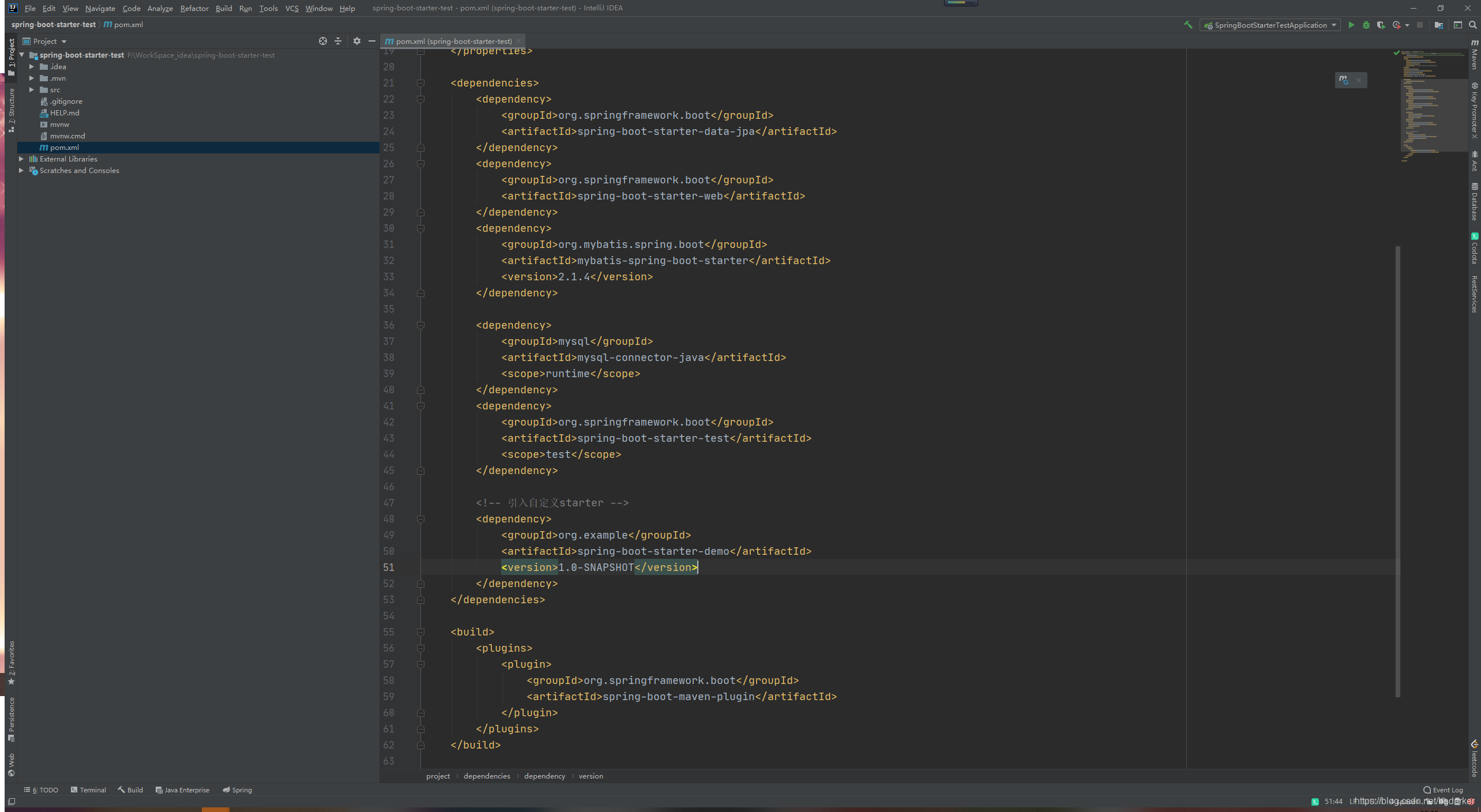The image size is (1481, 812).
Task: Load Maven changes floating icon
Action: (x=1344, y=80)
